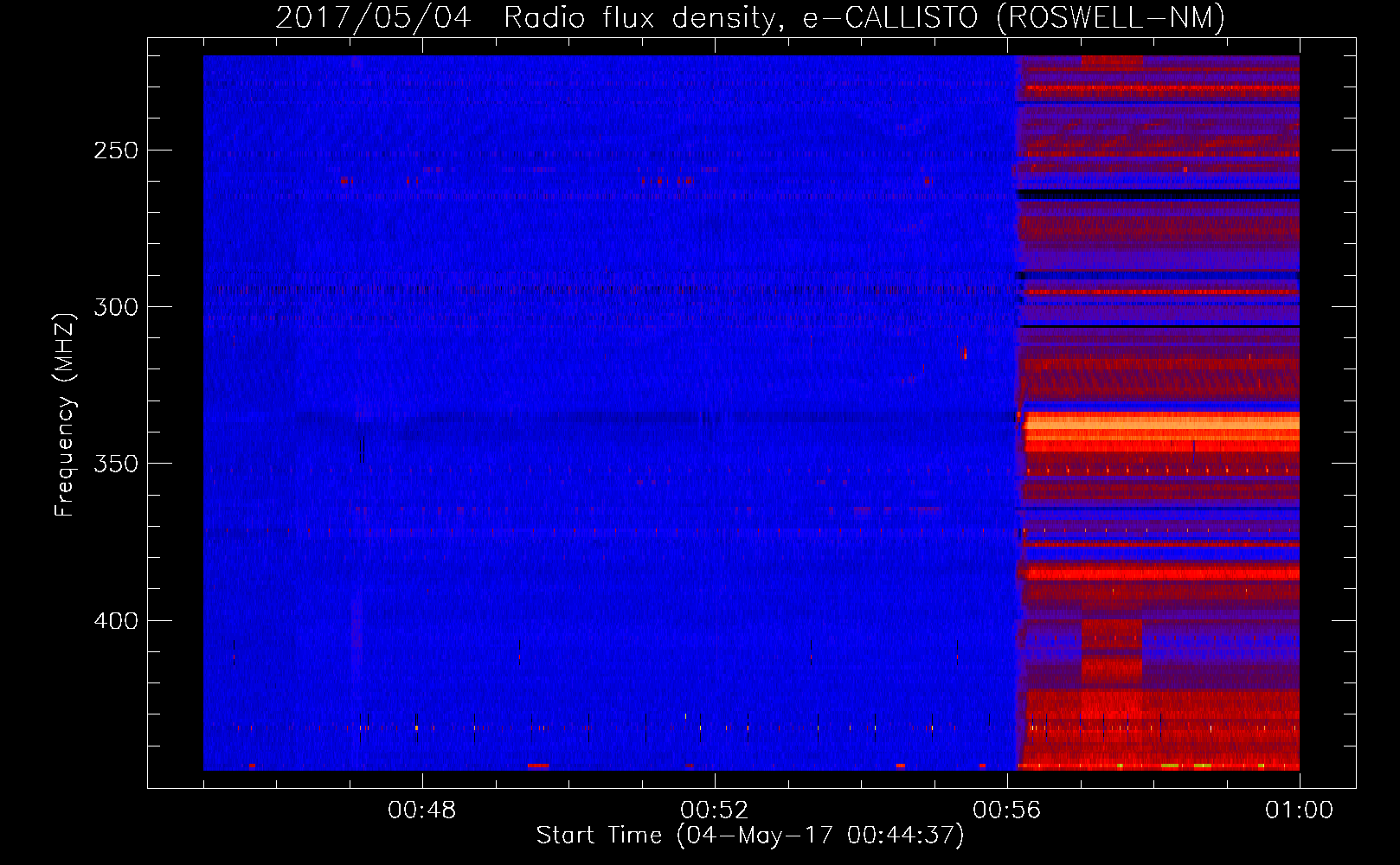The width and height of the screenshot is (1400, 865).
Task: Click the '00:48' time tick label
Action: (x=422, y=811)
